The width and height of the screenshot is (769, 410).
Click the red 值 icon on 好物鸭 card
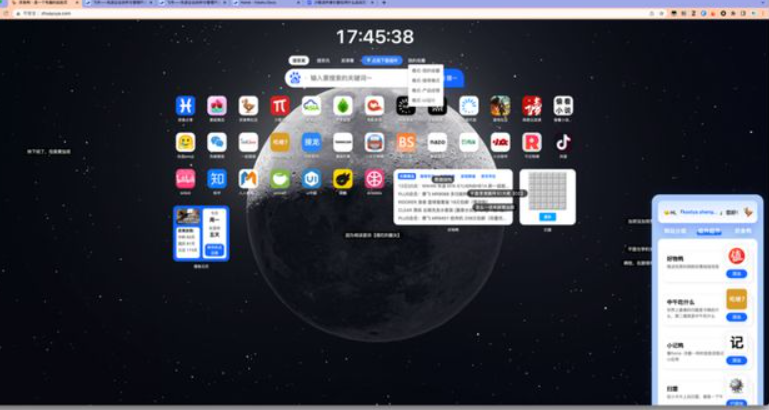click(x=736, y=256)
